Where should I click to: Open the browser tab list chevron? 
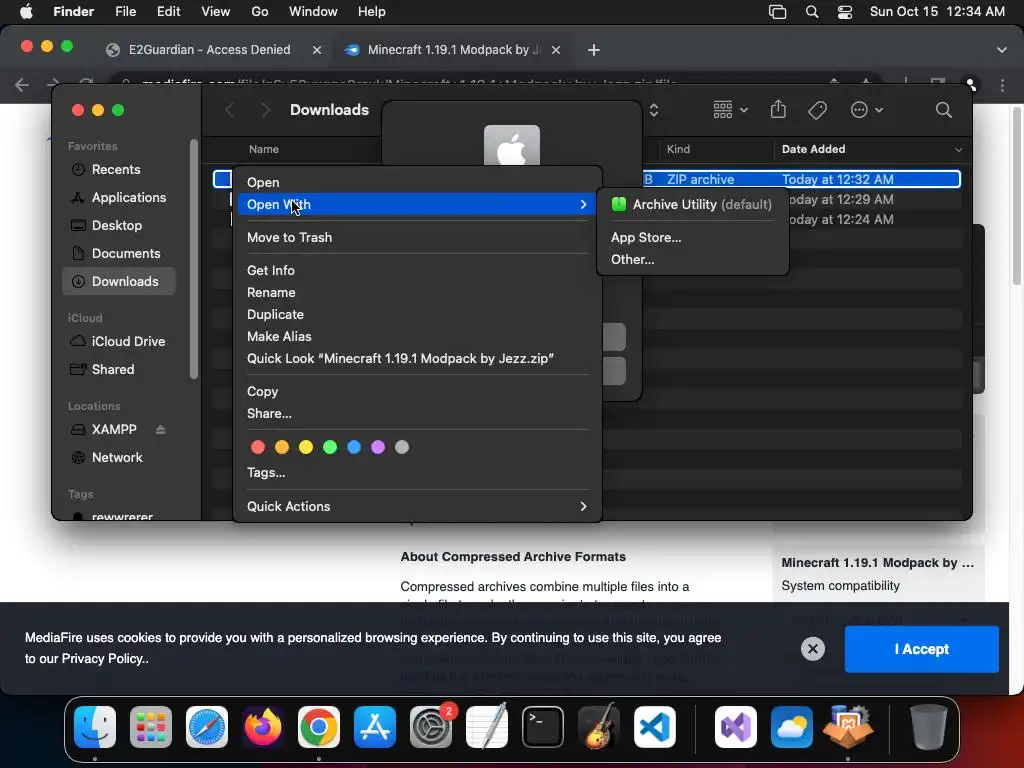[1002, 50]
